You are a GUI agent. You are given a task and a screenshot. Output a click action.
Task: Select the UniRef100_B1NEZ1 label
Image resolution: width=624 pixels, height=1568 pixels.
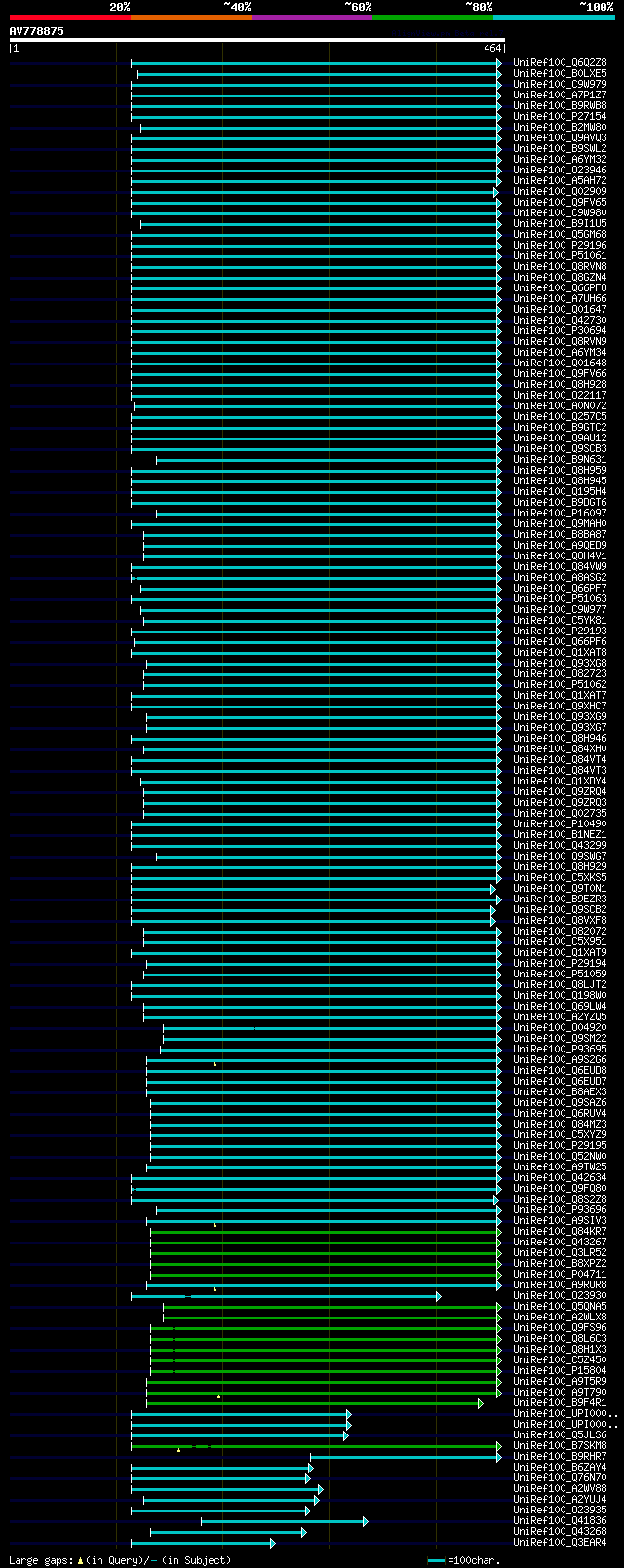tap(560, 834)
